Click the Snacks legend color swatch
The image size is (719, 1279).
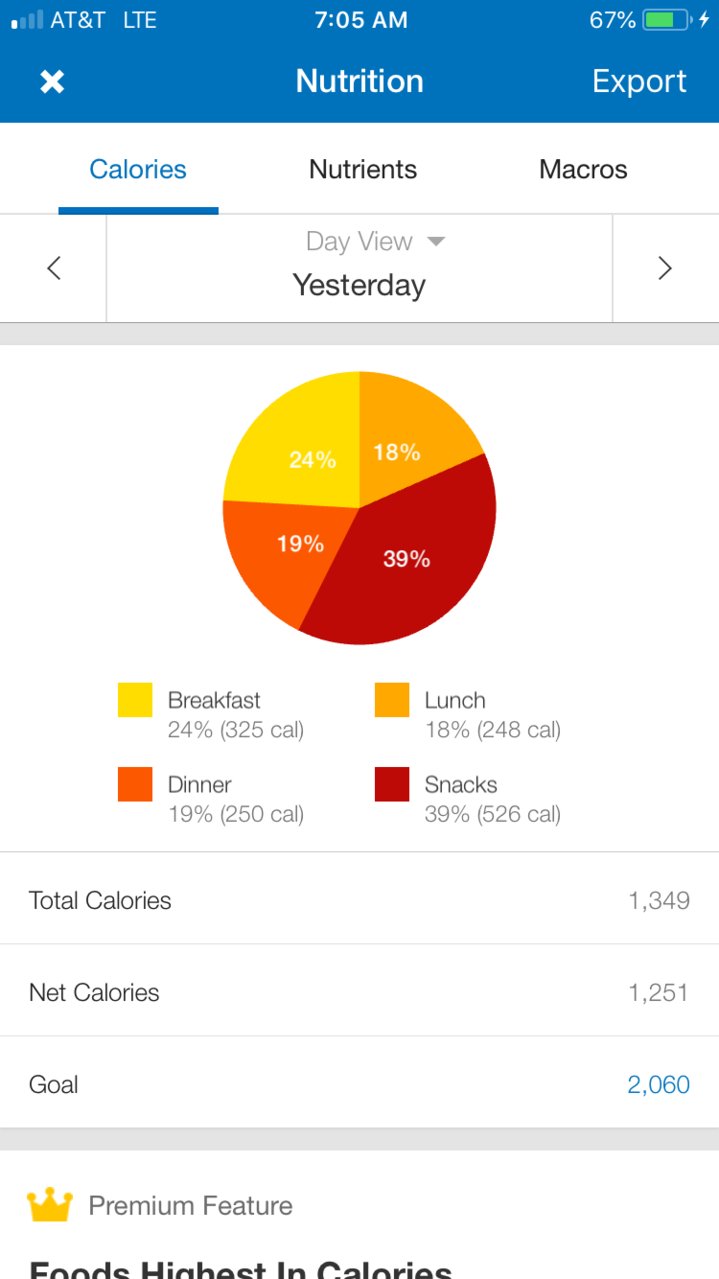click(x=392, y=784)
